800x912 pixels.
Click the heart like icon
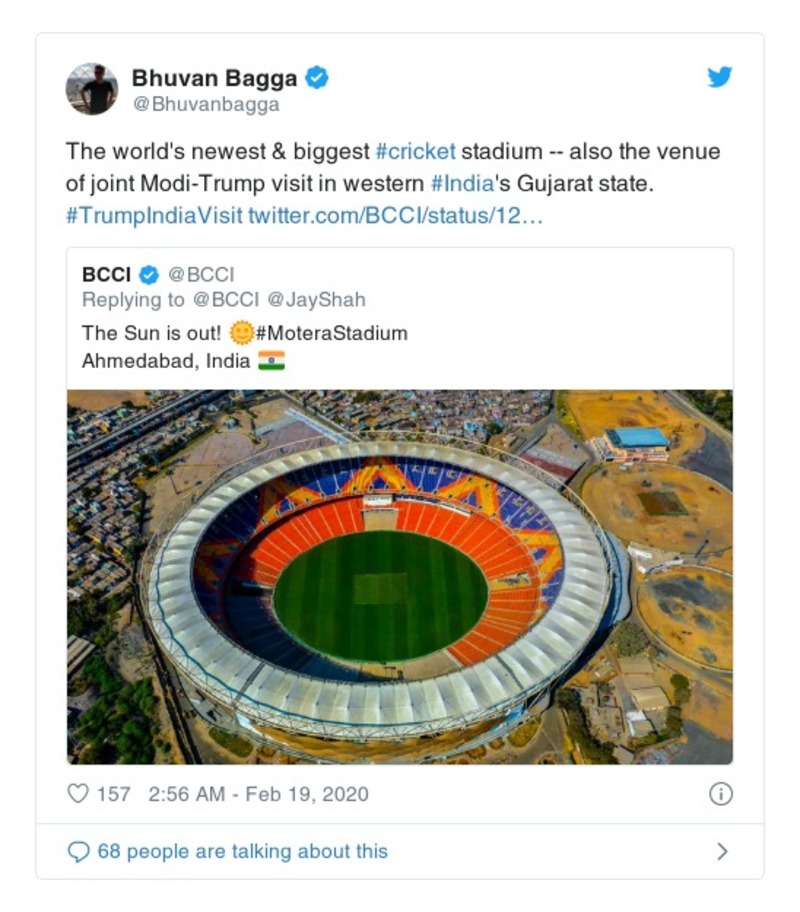point(78,794)
